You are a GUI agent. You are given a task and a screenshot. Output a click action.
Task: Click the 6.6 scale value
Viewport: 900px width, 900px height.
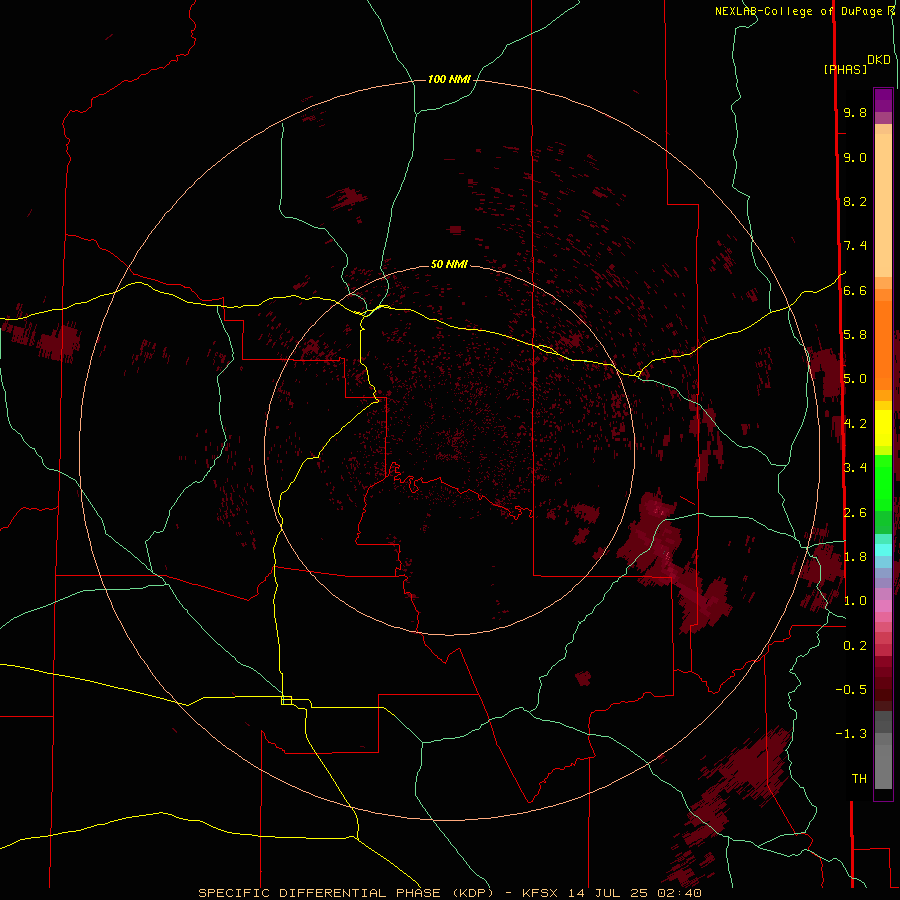(855, 290)
